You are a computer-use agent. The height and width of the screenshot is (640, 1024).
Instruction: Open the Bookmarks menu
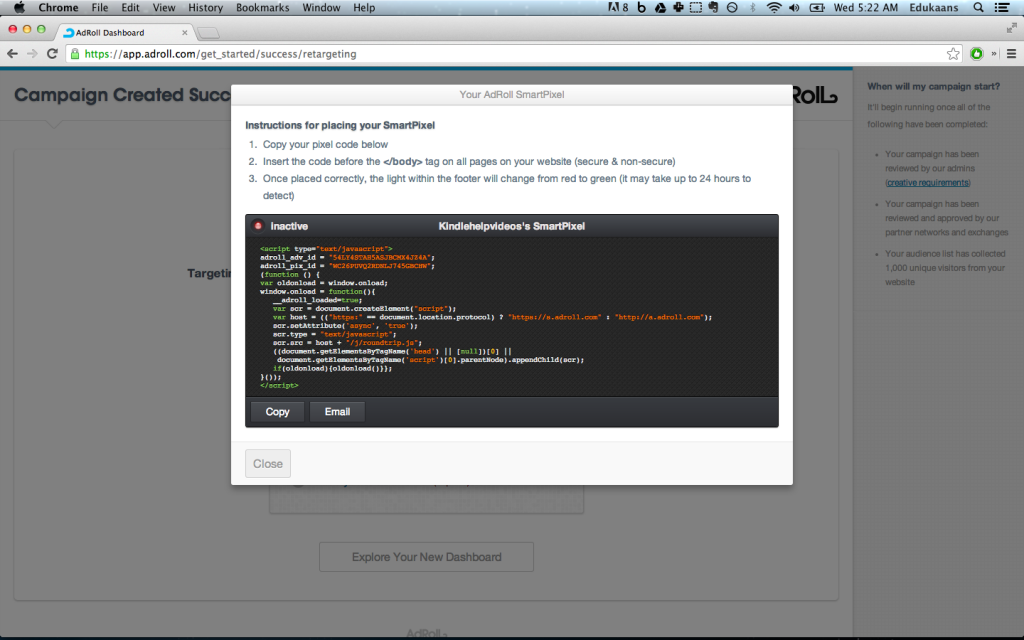pos(263,8)
